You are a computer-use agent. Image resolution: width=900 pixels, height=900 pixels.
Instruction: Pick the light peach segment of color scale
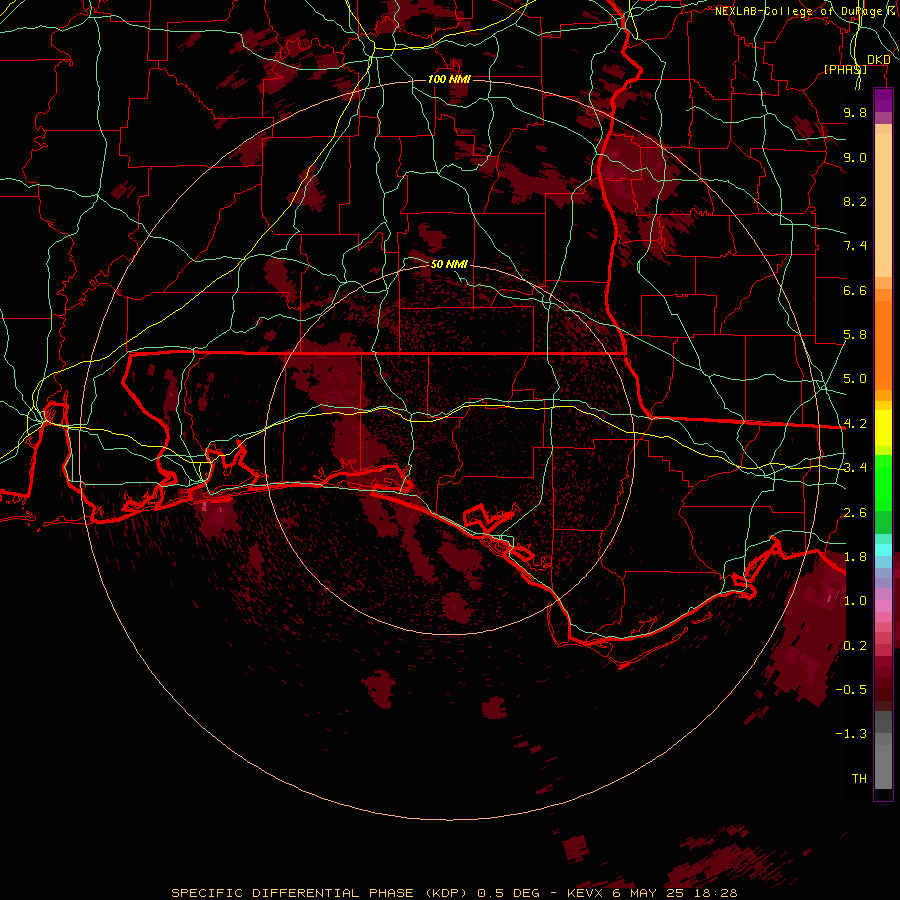point(883,205)
